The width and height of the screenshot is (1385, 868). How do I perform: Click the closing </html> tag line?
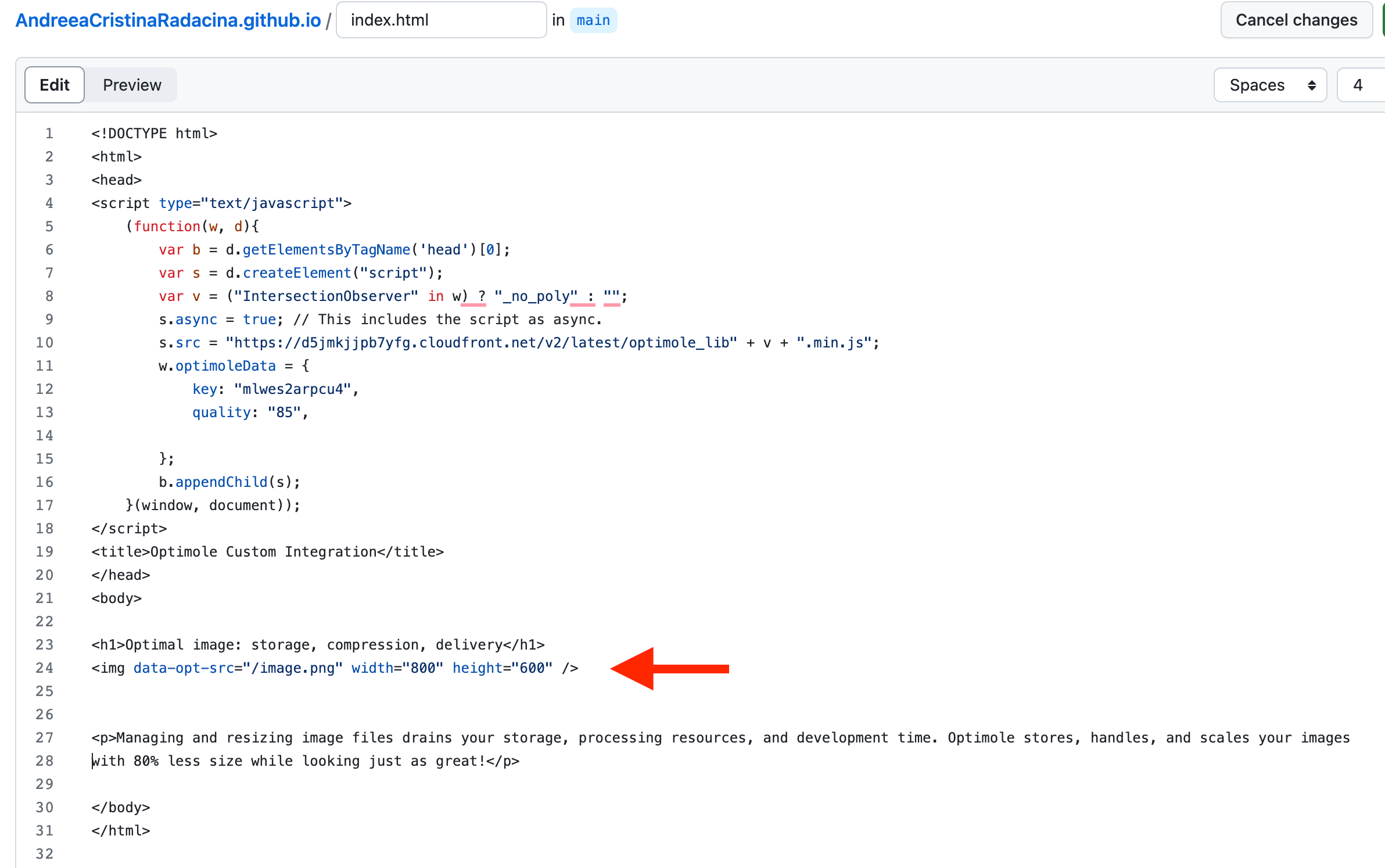[x=121, y=831]
